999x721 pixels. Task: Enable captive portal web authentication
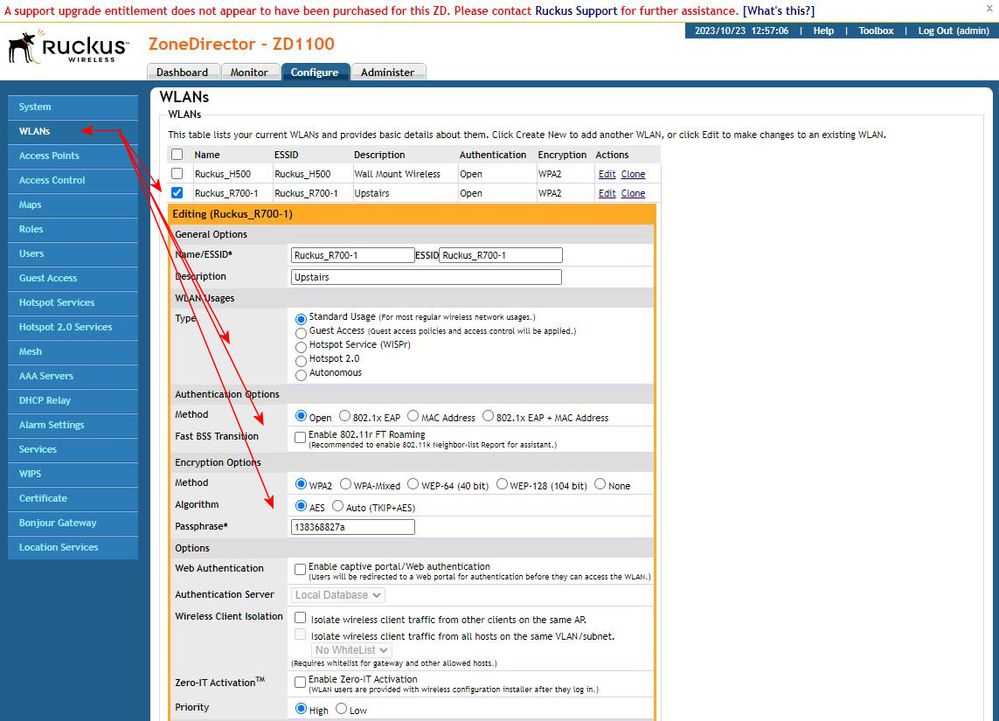click(300, 569)
